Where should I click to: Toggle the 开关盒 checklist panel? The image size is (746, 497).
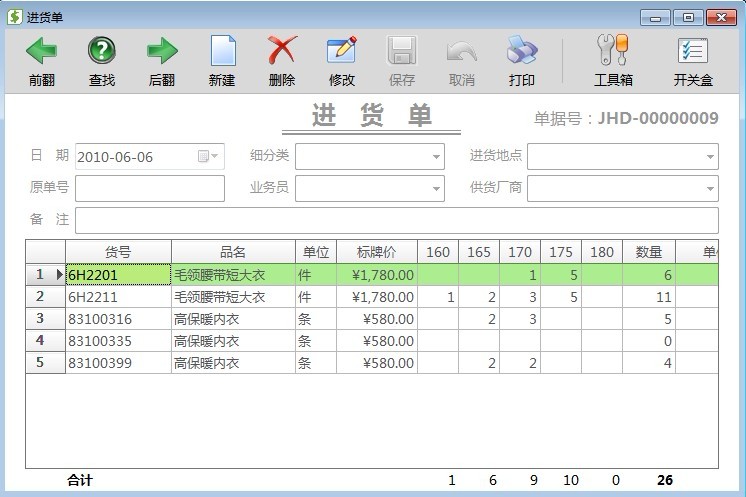pos(693,51)
